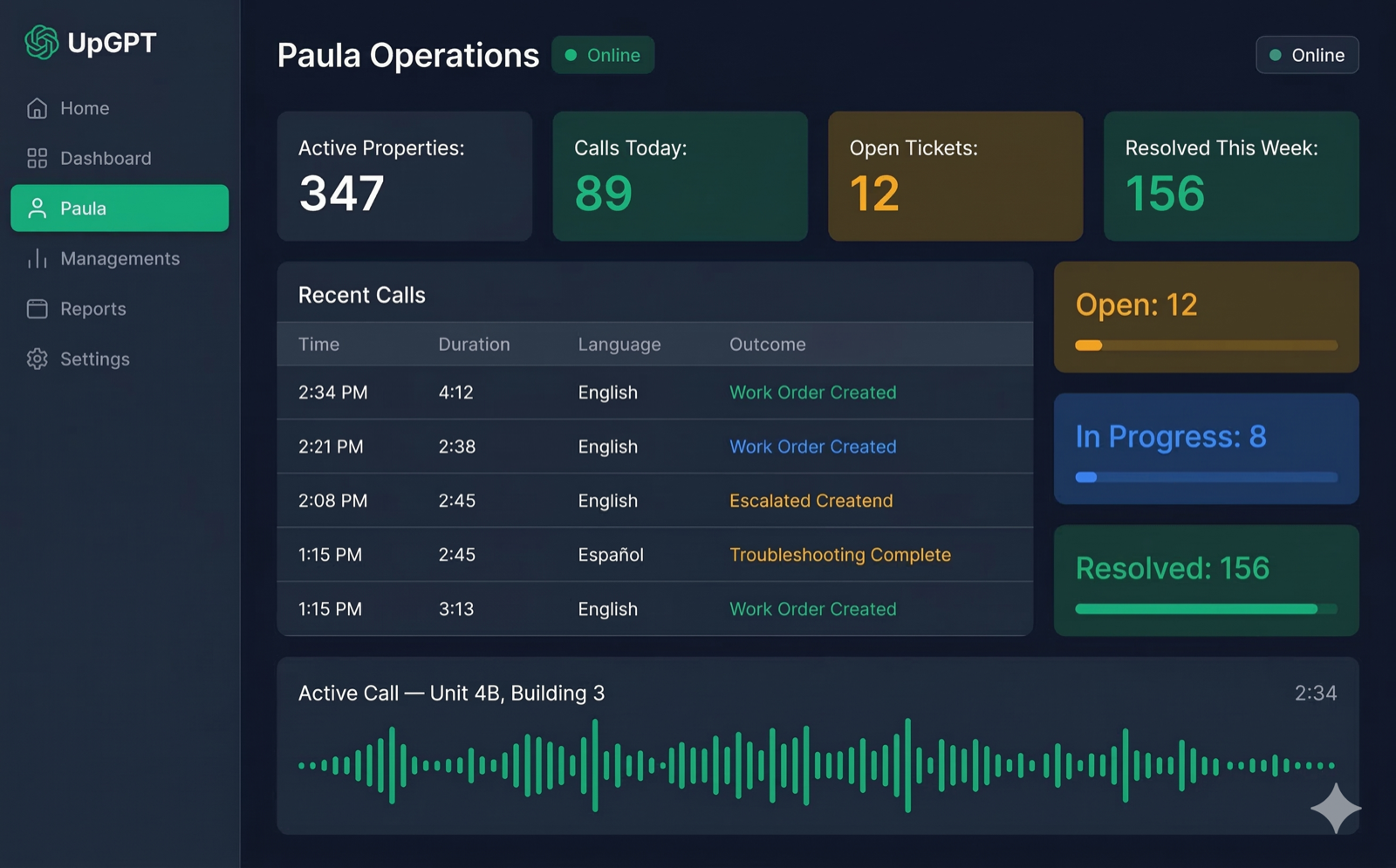Click the Resolved: 156 summary card
1396x868 pixels.
1206,581
